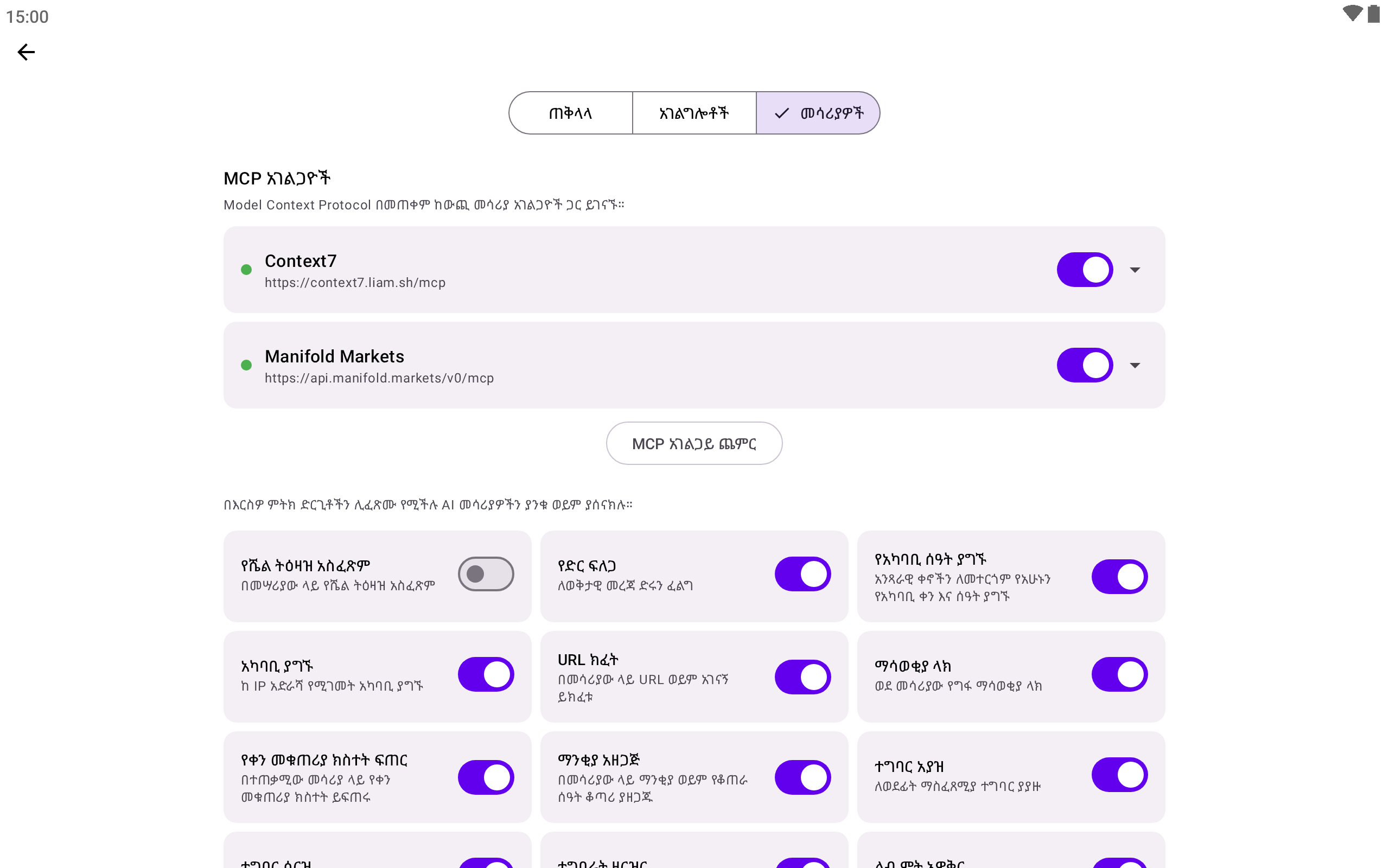Viewport: 1389px width, 868px height.
Task: Click the Context7 green status dot
Action: pyautogui.click(x=246, y=270)
